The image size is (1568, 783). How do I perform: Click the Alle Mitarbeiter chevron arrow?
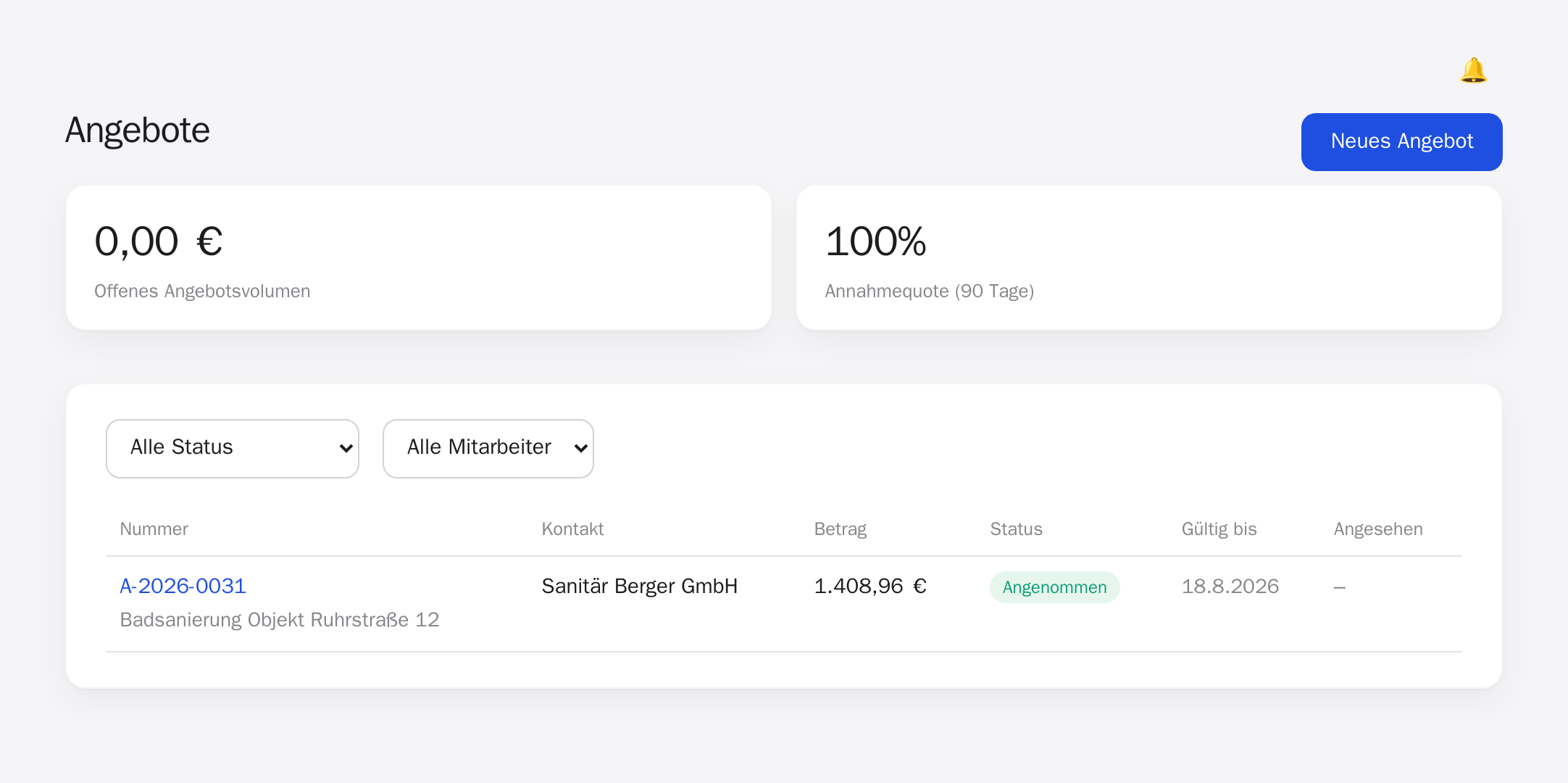pyautogui.click(x=580, y=449)
